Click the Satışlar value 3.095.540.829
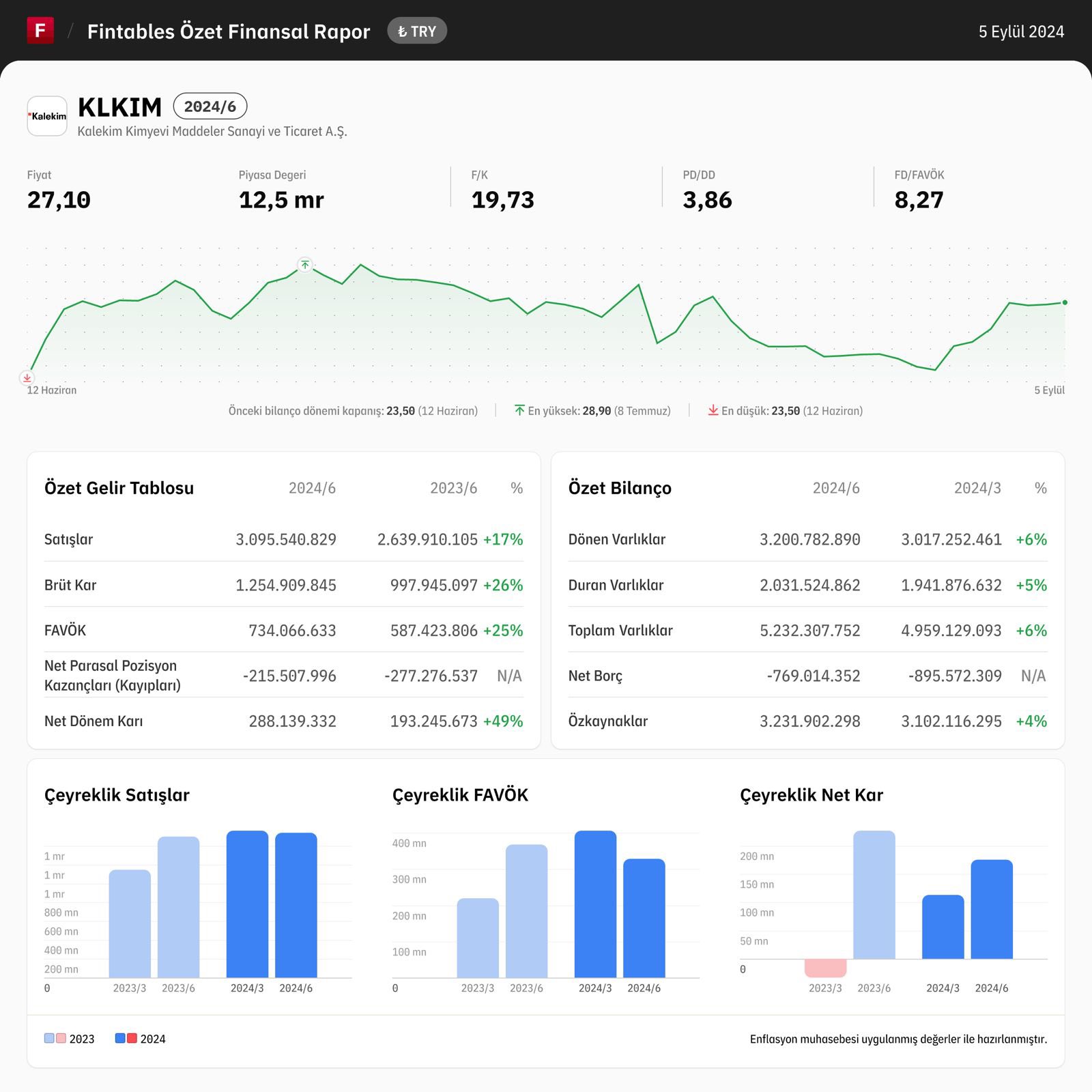1092x1092 pixels. point(286,539)
